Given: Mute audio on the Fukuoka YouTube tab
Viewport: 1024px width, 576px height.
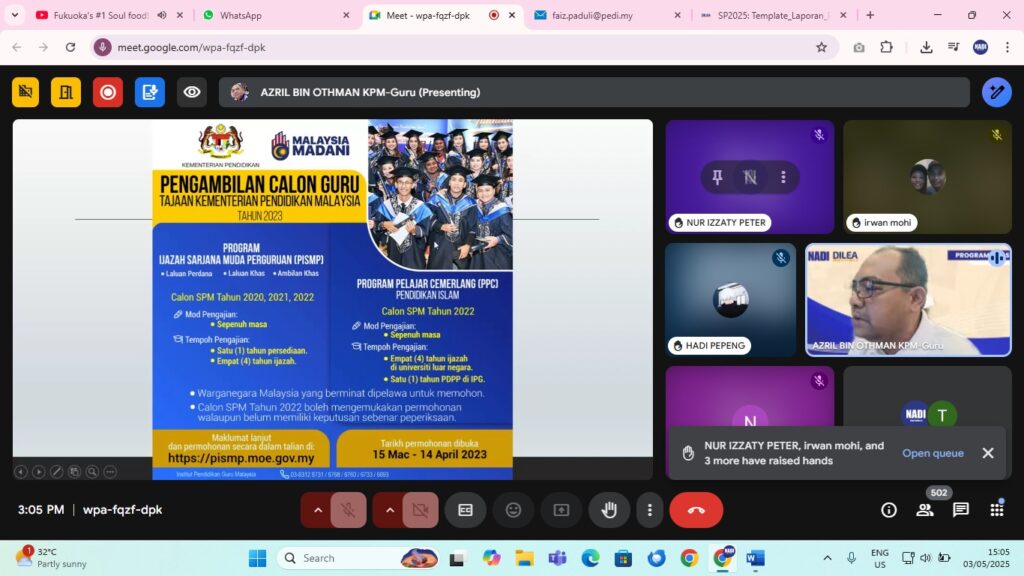Looking at the screenshot, I should (x=162, y=15).
